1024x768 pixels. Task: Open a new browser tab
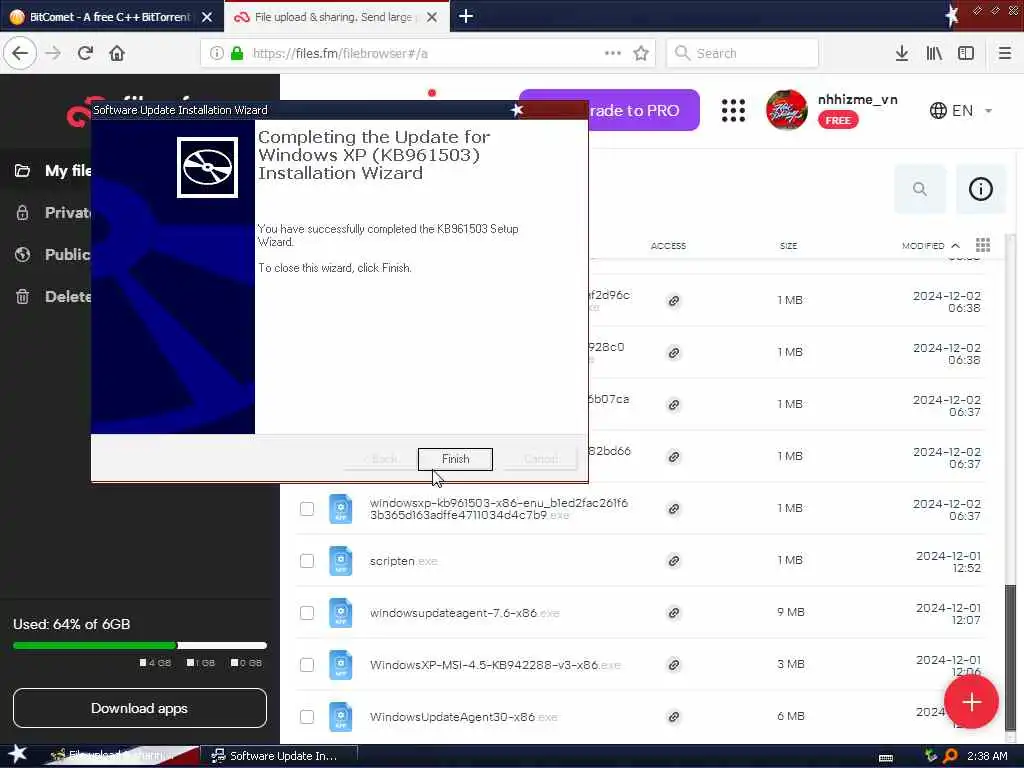466,16
